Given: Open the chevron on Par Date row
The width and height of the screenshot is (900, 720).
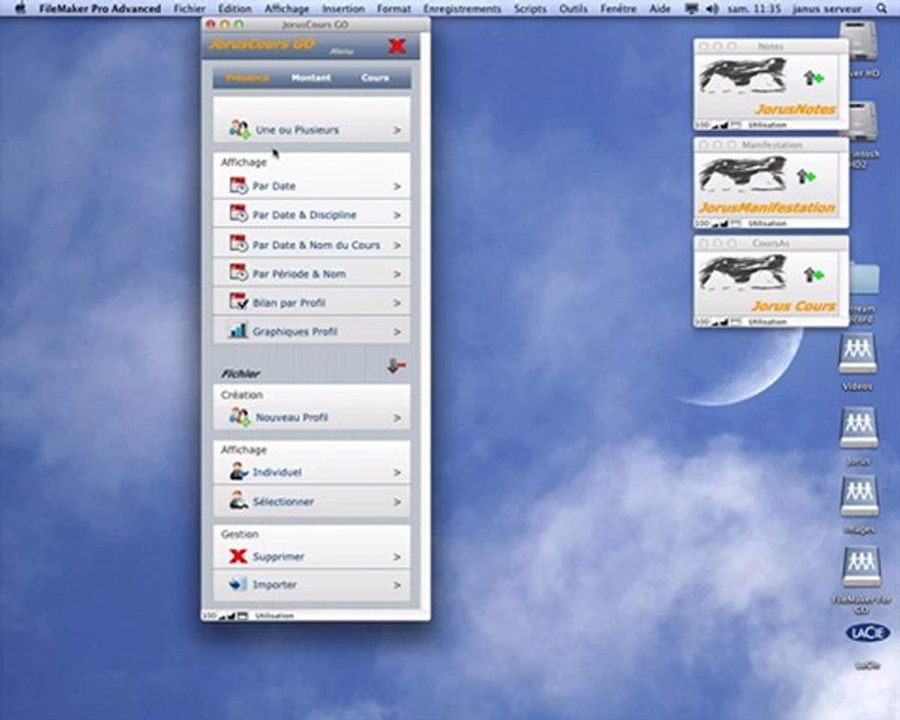Looking at the screenshot, I should coord(397,187).
